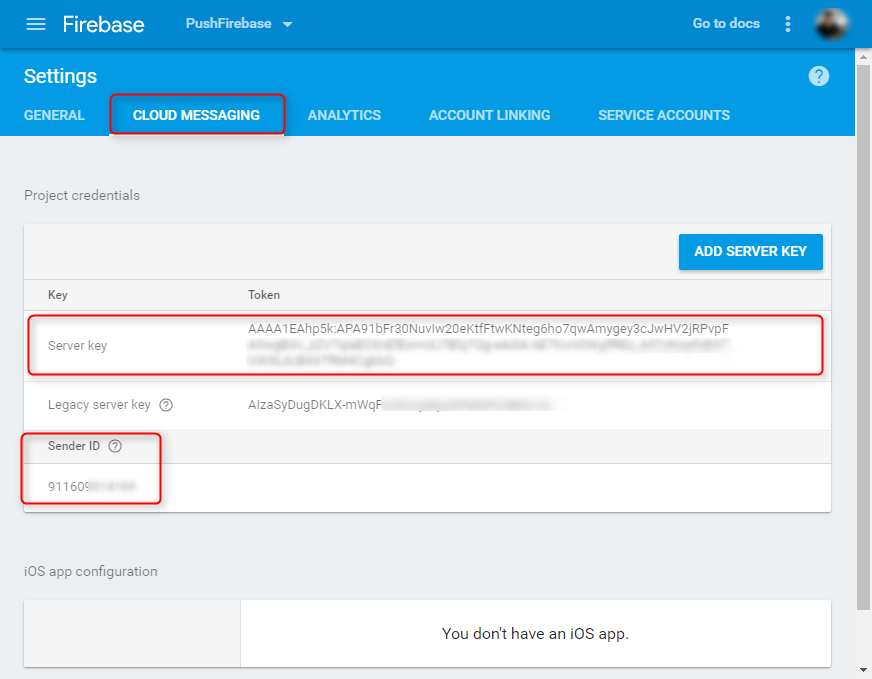Click the 'You don't have an iOS app' message

coord(535,633)
